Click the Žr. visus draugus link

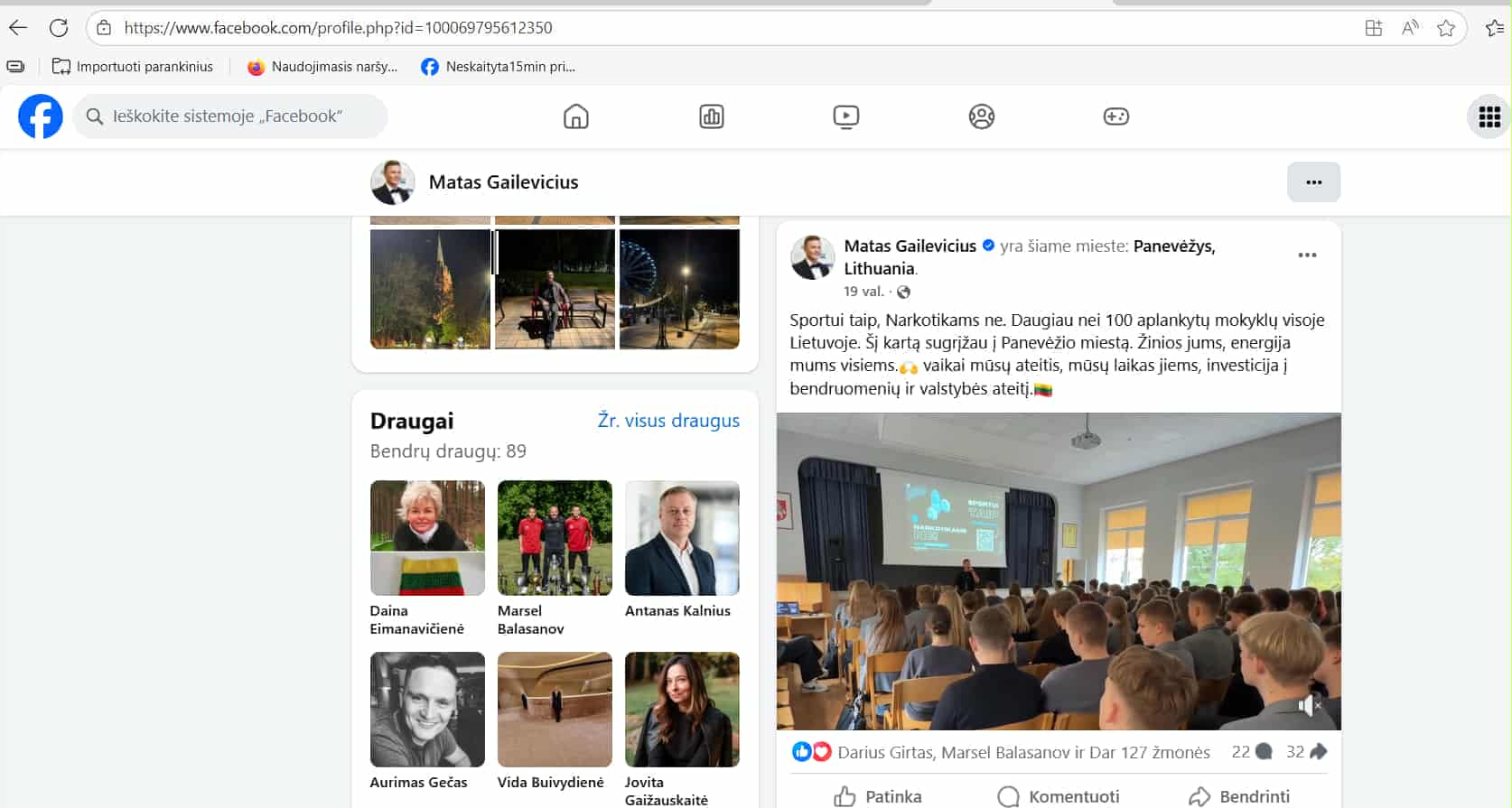tap(668, 421)
